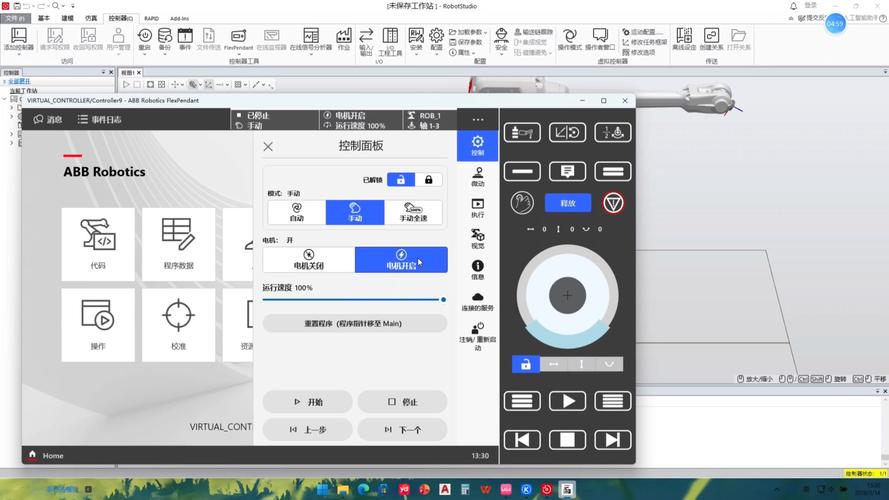The image size is (889, 500).
Task: Switch to the RAPID ribbon tab
Action: (x=151, y=18)
